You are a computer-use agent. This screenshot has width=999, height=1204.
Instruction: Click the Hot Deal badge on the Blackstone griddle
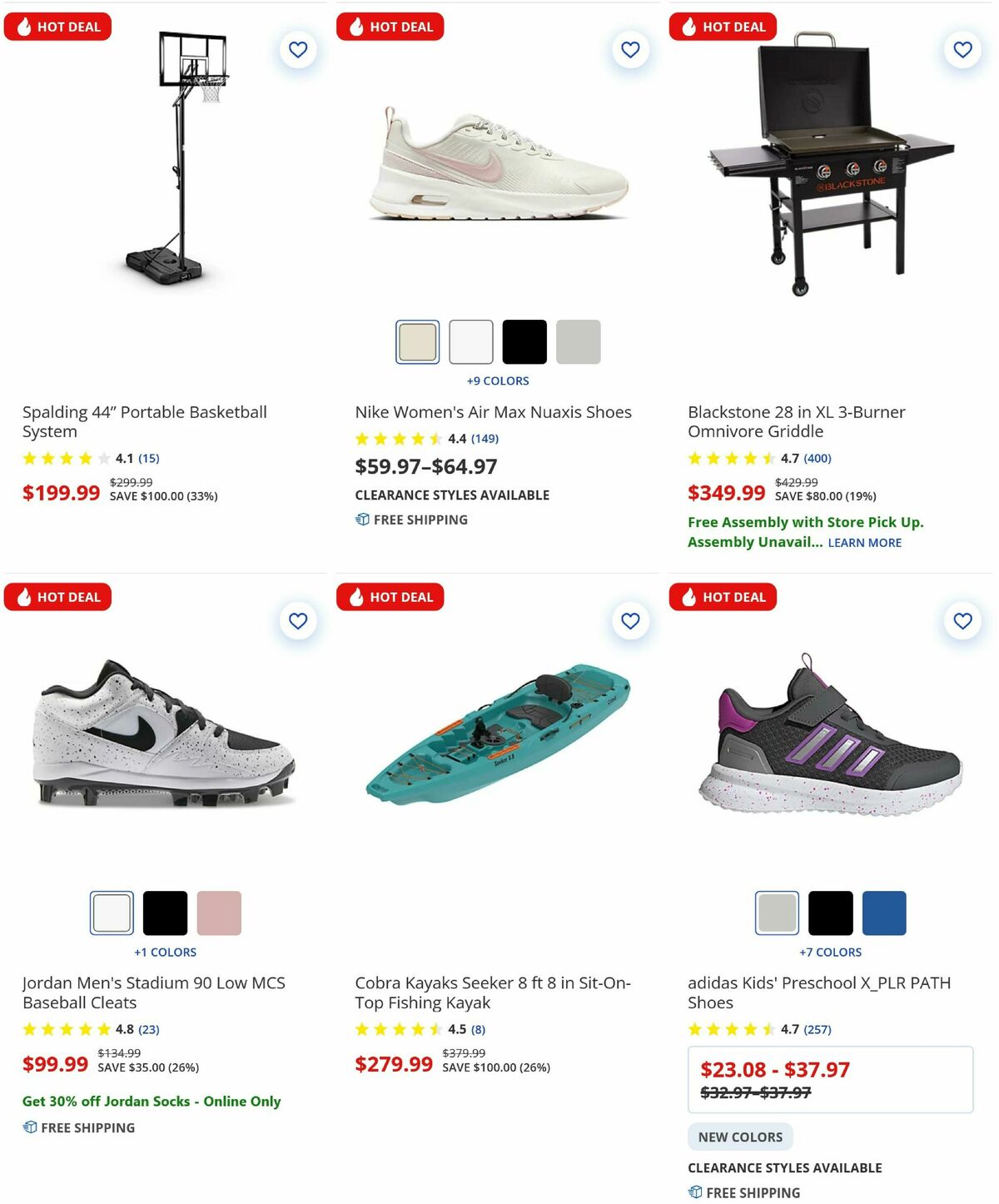(723, 26)
